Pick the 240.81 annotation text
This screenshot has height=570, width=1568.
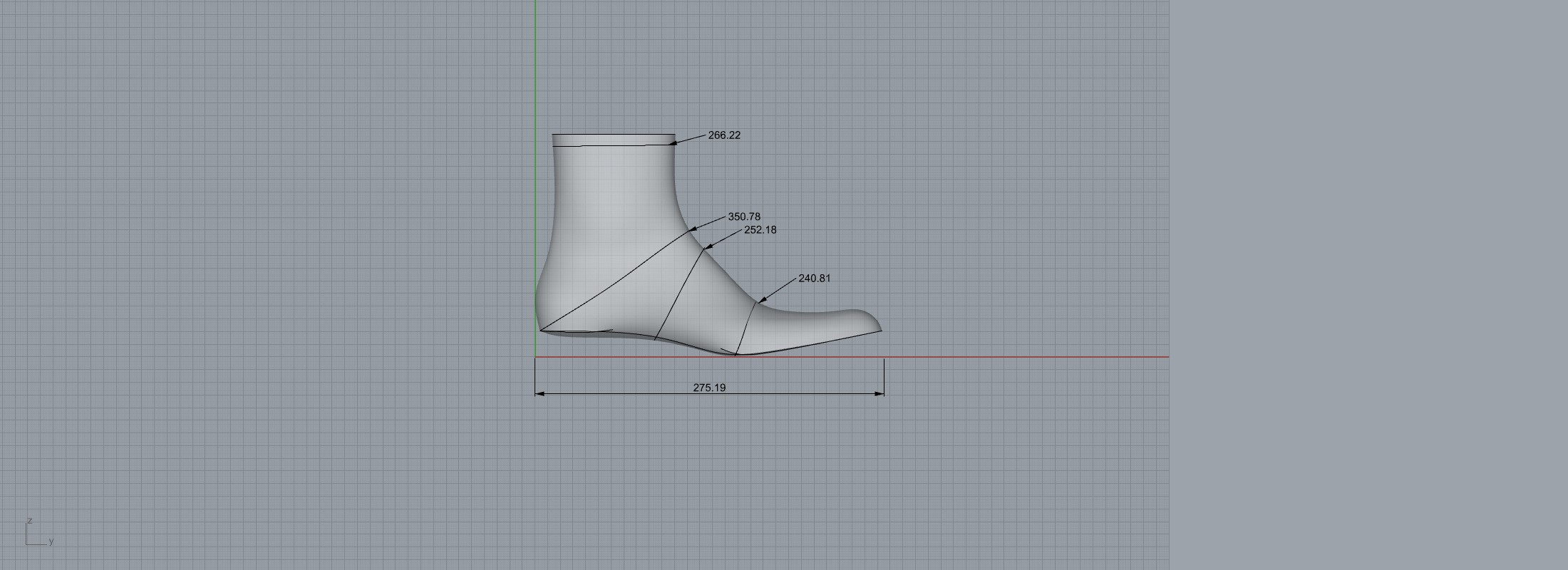tap(814, 279)
